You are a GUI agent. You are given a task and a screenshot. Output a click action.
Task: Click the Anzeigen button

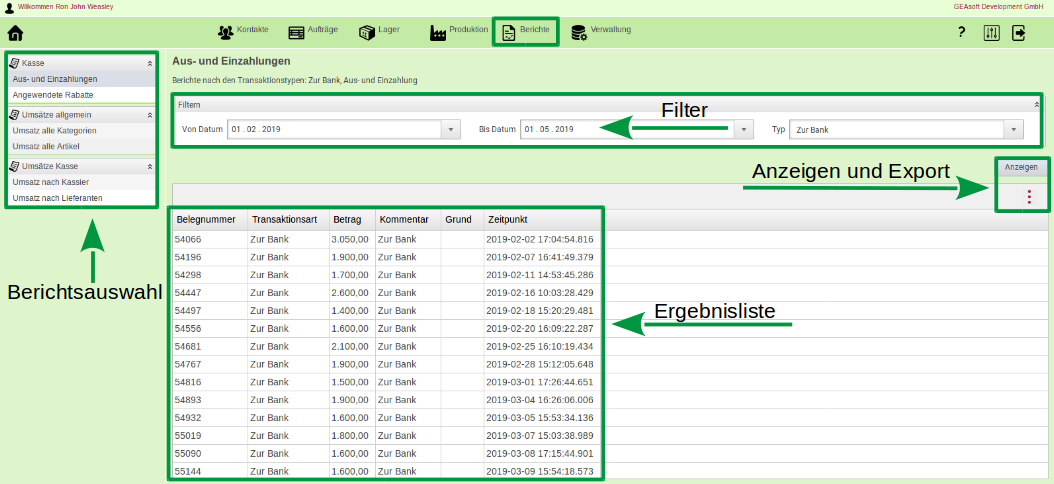[1021, 167]
